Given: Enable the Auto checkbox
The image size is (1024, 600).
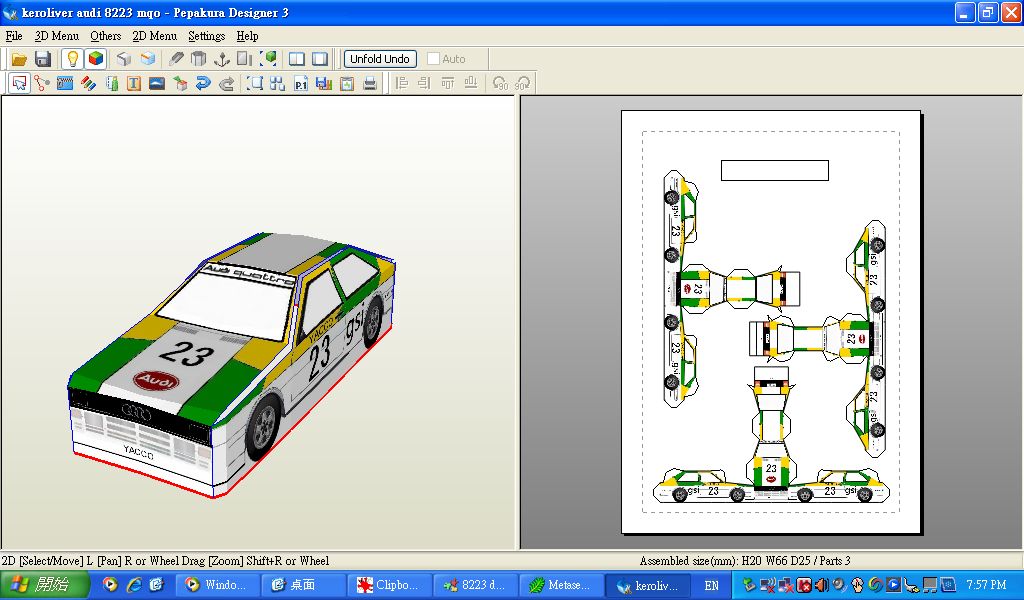Looking at the screenshot, I should coord(434,59).
